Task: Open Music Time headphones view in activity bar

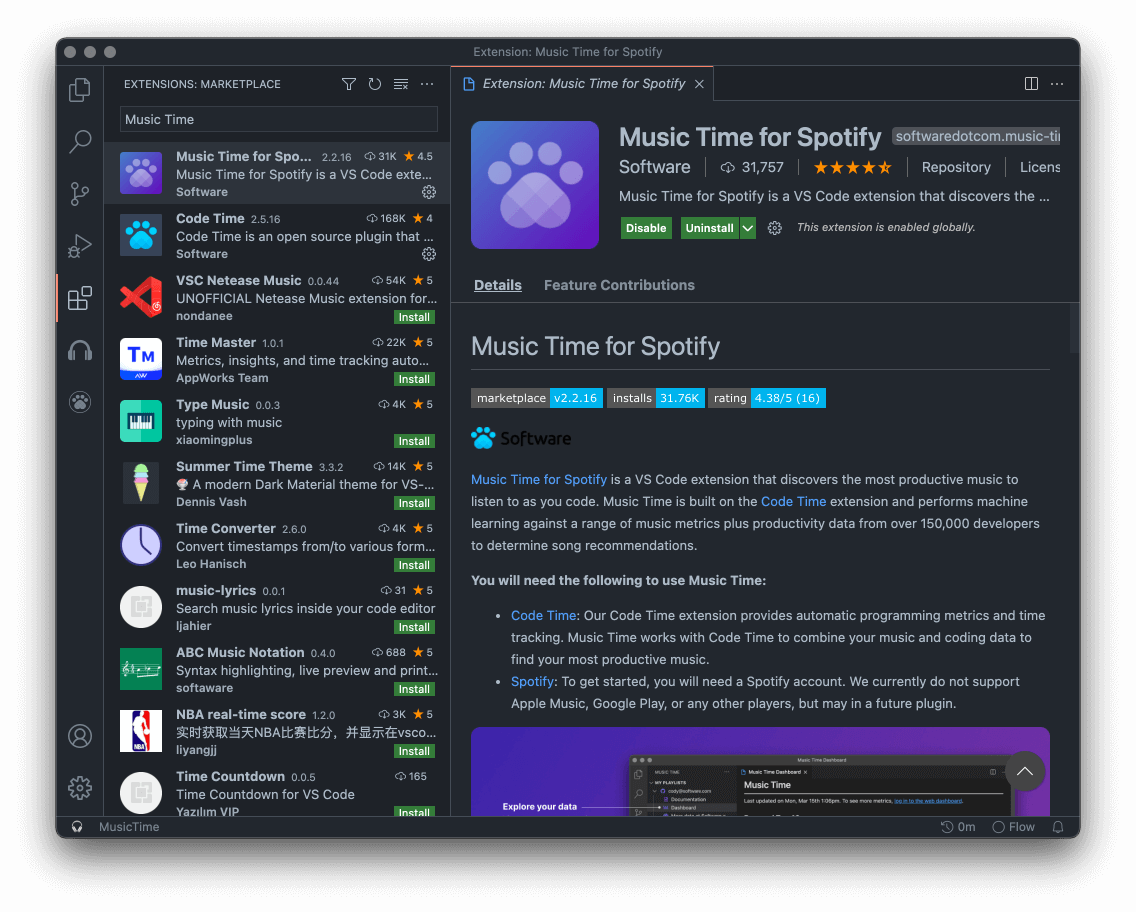Action: pyautogui.click(x=80, y=350)
